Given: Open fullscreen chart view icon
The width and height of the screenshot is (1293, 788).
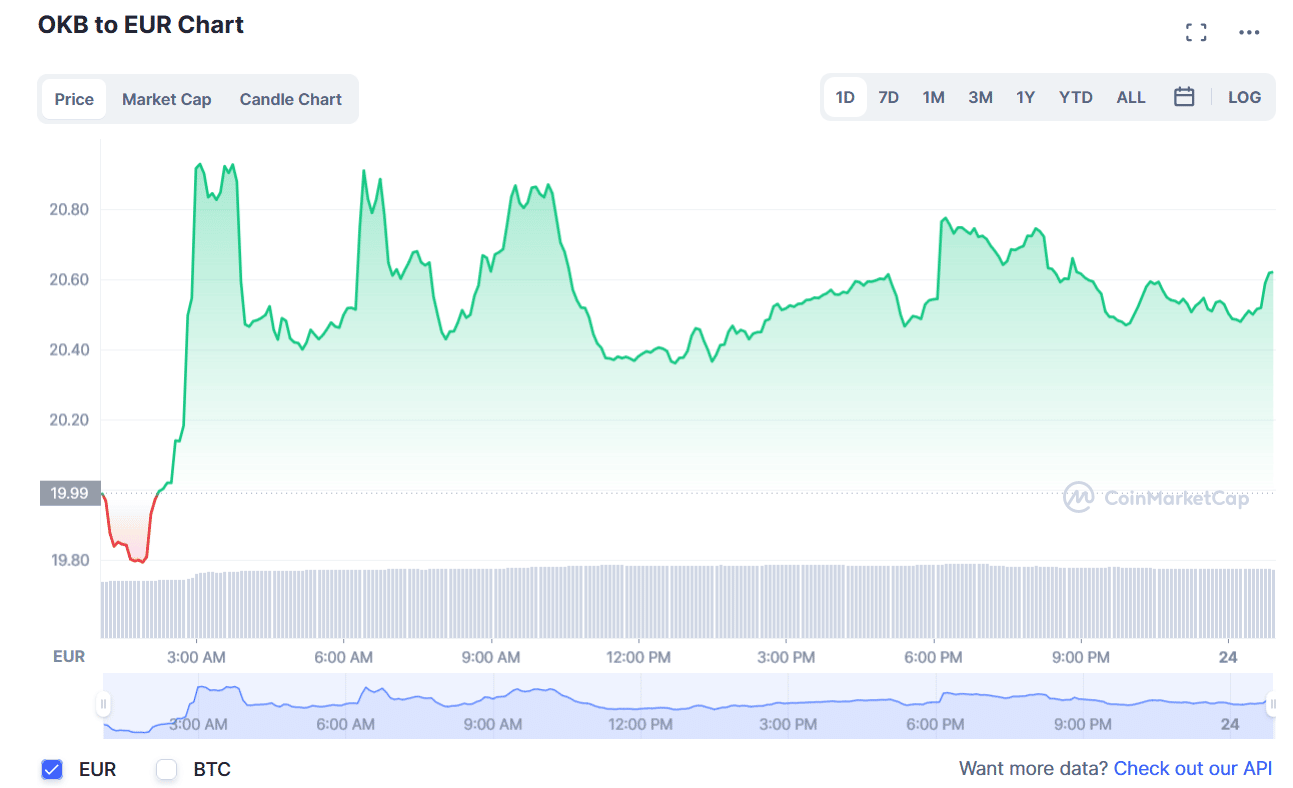Looking at the screenshot, I should coord(1195,32).
